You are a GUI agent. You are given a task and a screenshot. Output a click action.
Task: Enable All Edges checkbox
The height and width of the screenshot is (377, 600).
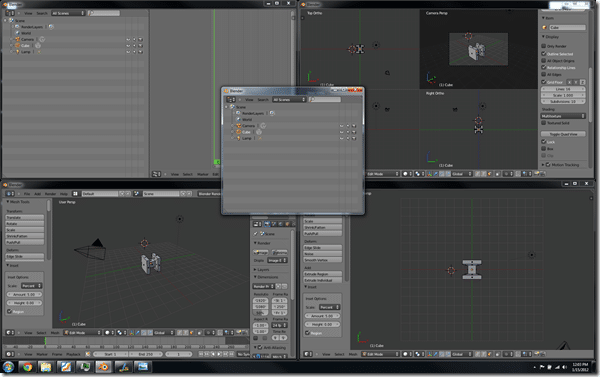point(543,74)
